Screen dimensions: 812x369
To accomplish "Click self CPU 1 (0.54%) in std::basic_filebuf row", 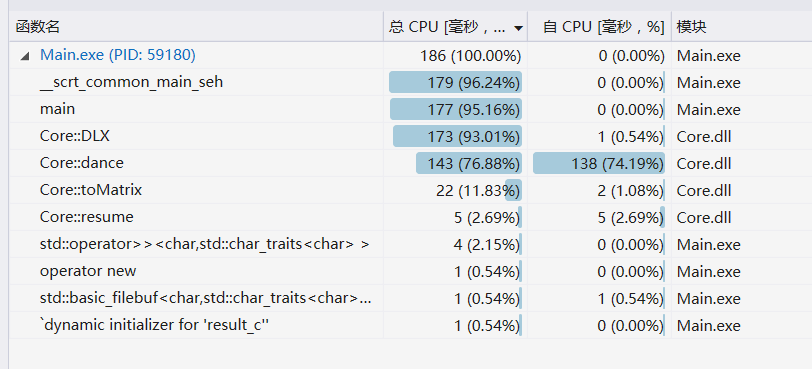I will 630,298.
